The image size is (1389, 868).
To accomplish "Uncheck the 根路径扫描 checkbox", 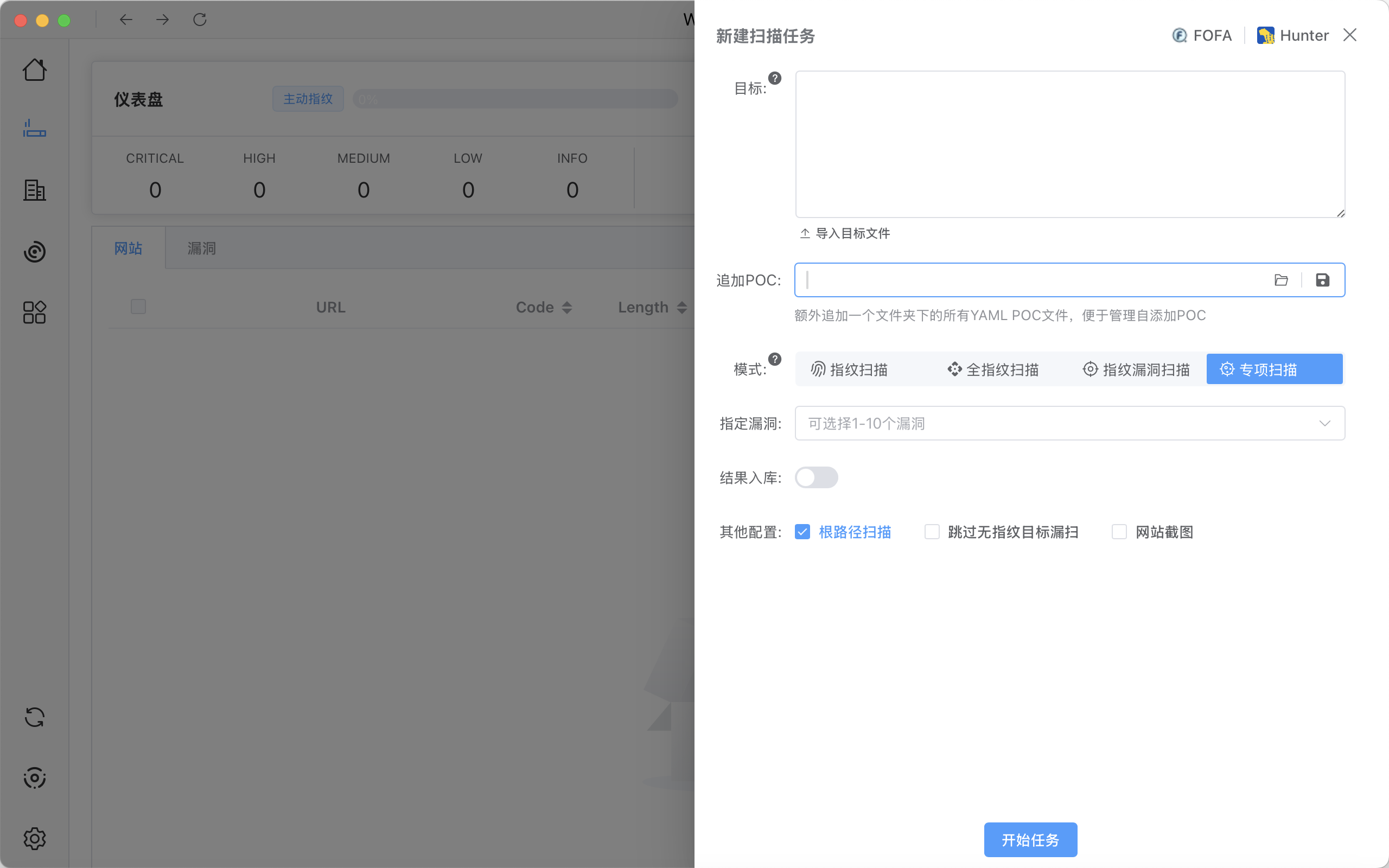I will (x=802, y=532).
